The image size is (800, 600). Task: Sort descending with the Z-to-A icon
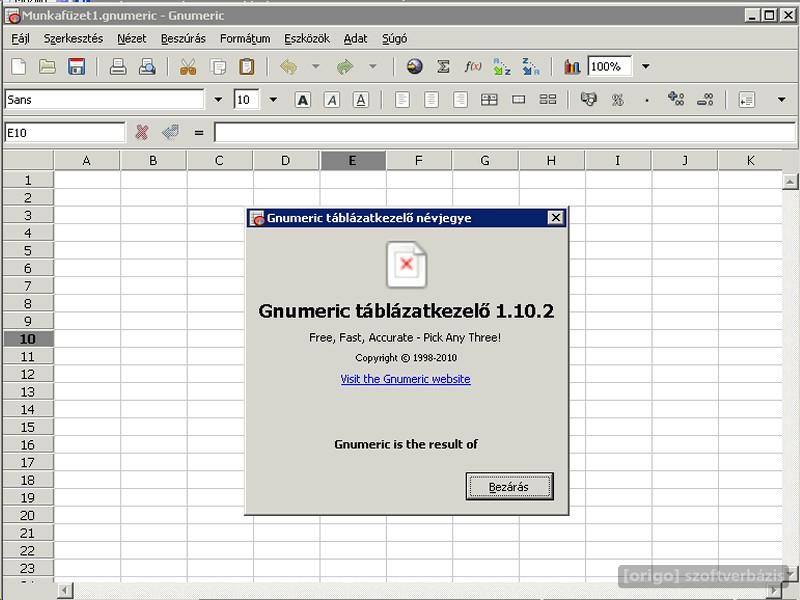point(531,67)
